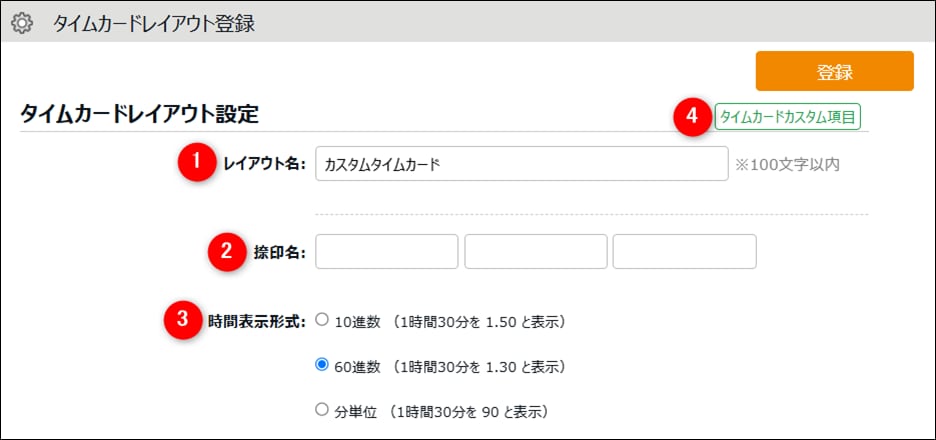Click the タイムカードレイアウト設定 heading
The image size is (936, 440).
click(x=139, y=114)
